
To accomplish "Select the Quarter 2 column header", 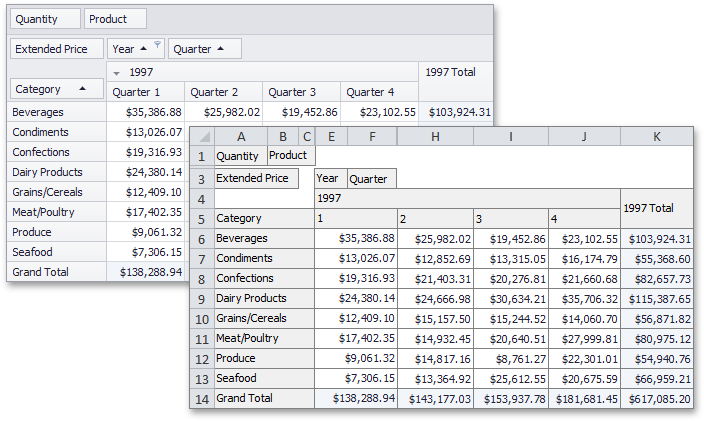I will [223, 92].
